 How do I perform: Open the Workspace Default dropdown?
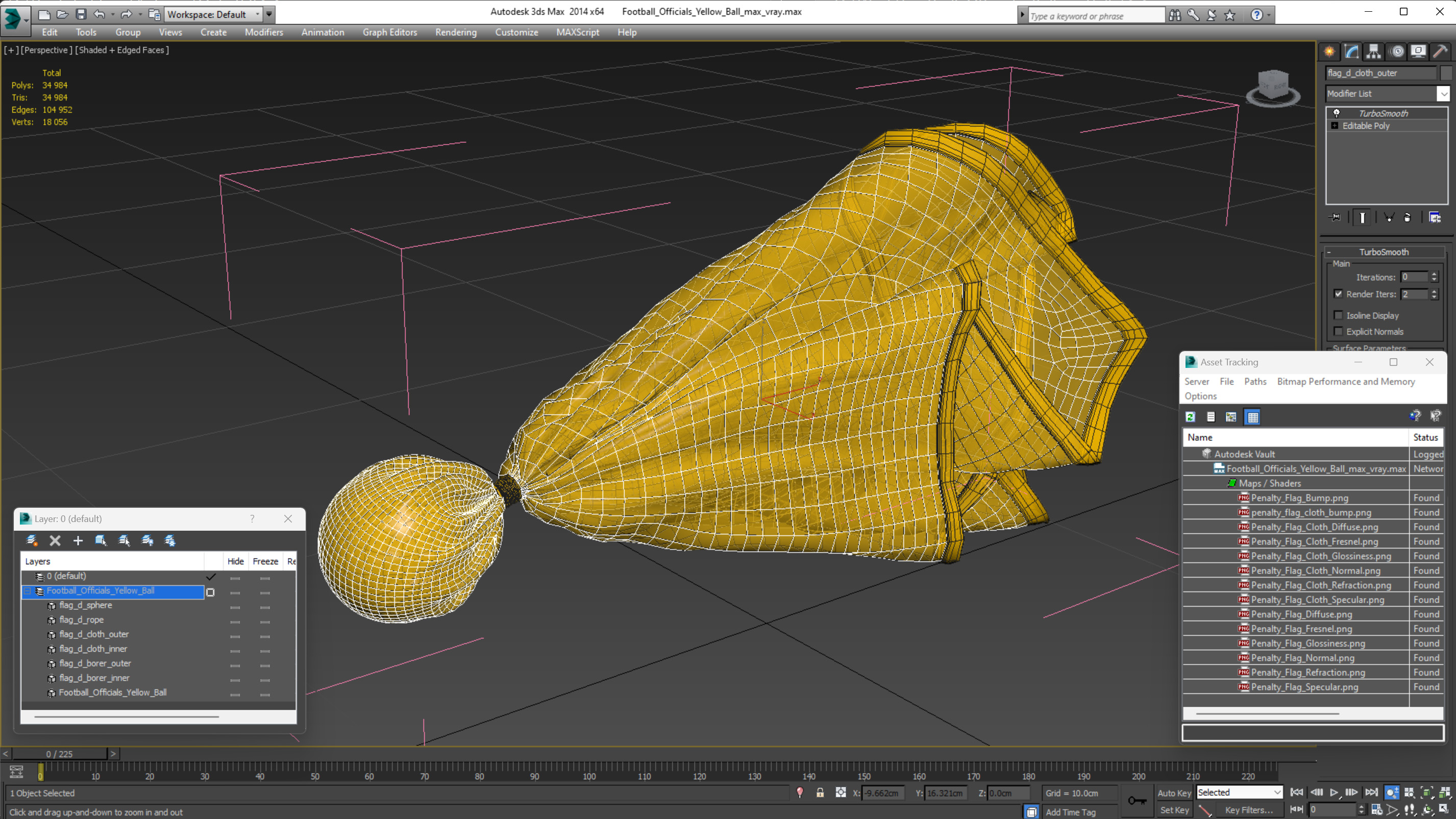(x=257, y=14)
